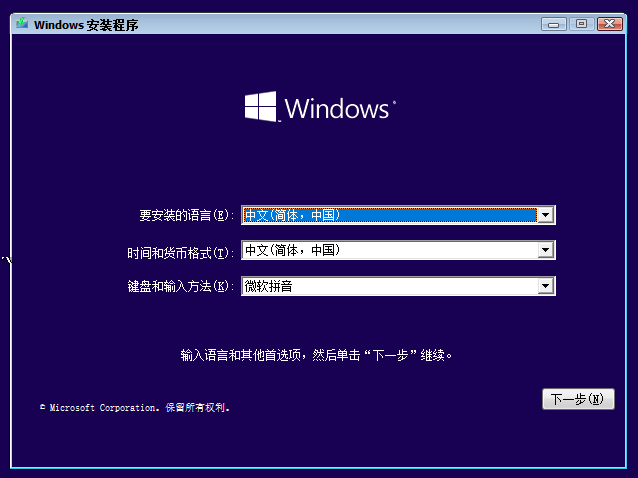Select the highlighted 中文(简体，中国) language field

point(388,215)
